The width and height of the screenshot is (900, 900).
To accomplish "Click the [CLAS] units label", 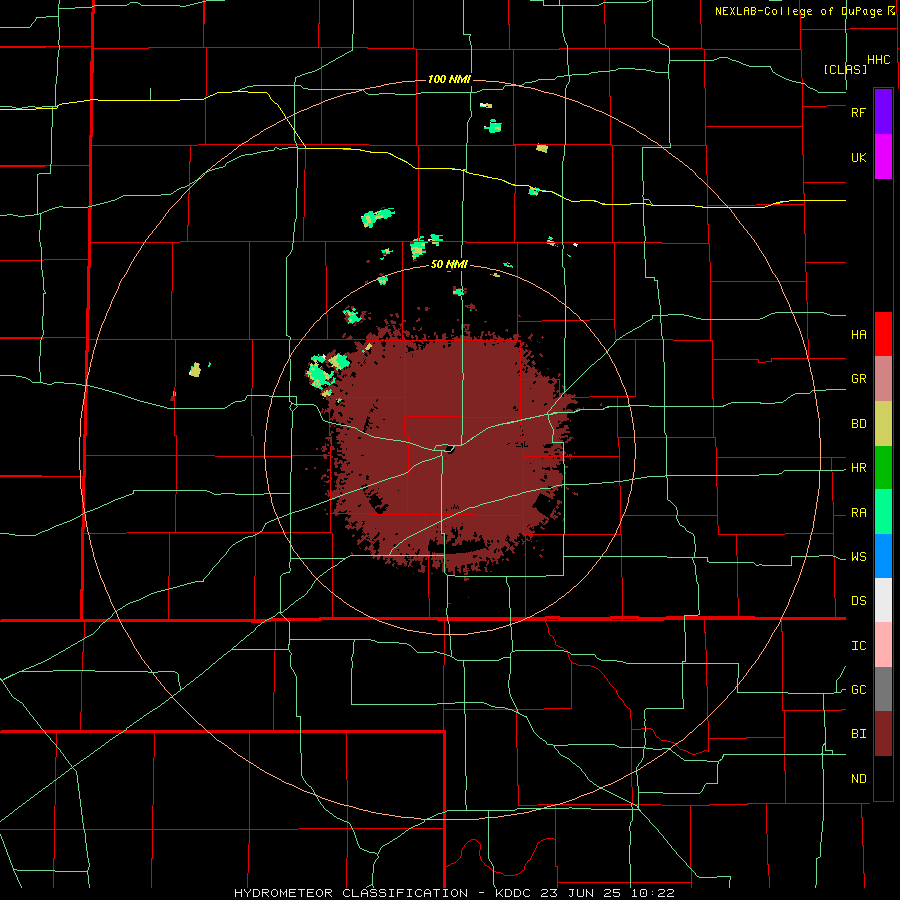I will tap(845, 69).
